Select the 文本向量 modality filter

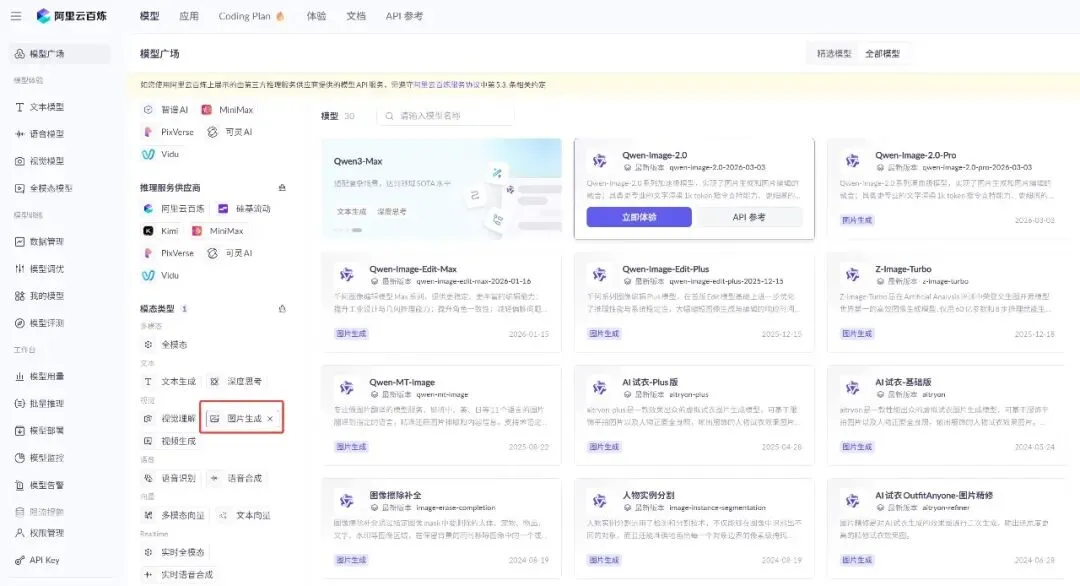tap(245, 516)
